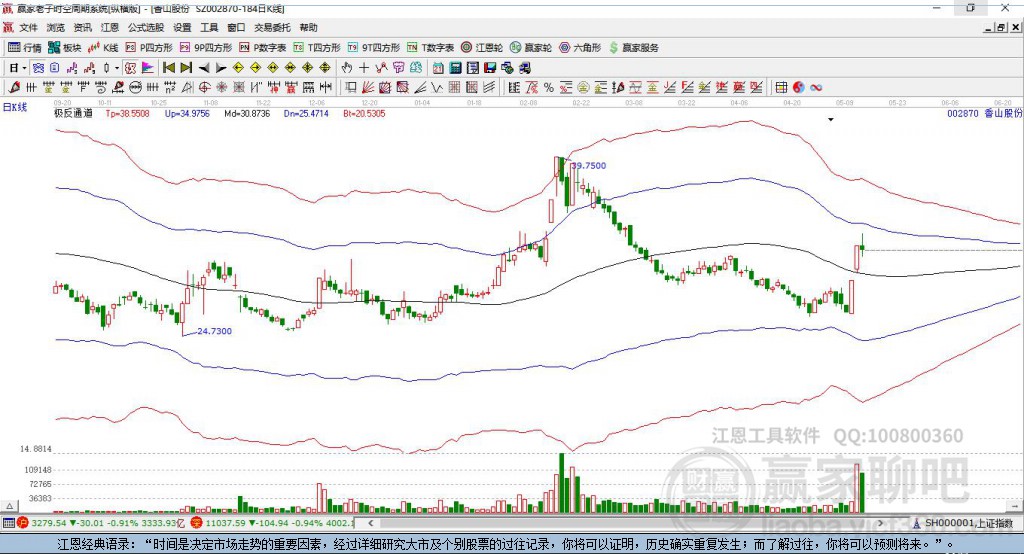Screen dimensions: 1024x554
Task: Click the black left-arrow scroll icon
Action: coord(204,68)
